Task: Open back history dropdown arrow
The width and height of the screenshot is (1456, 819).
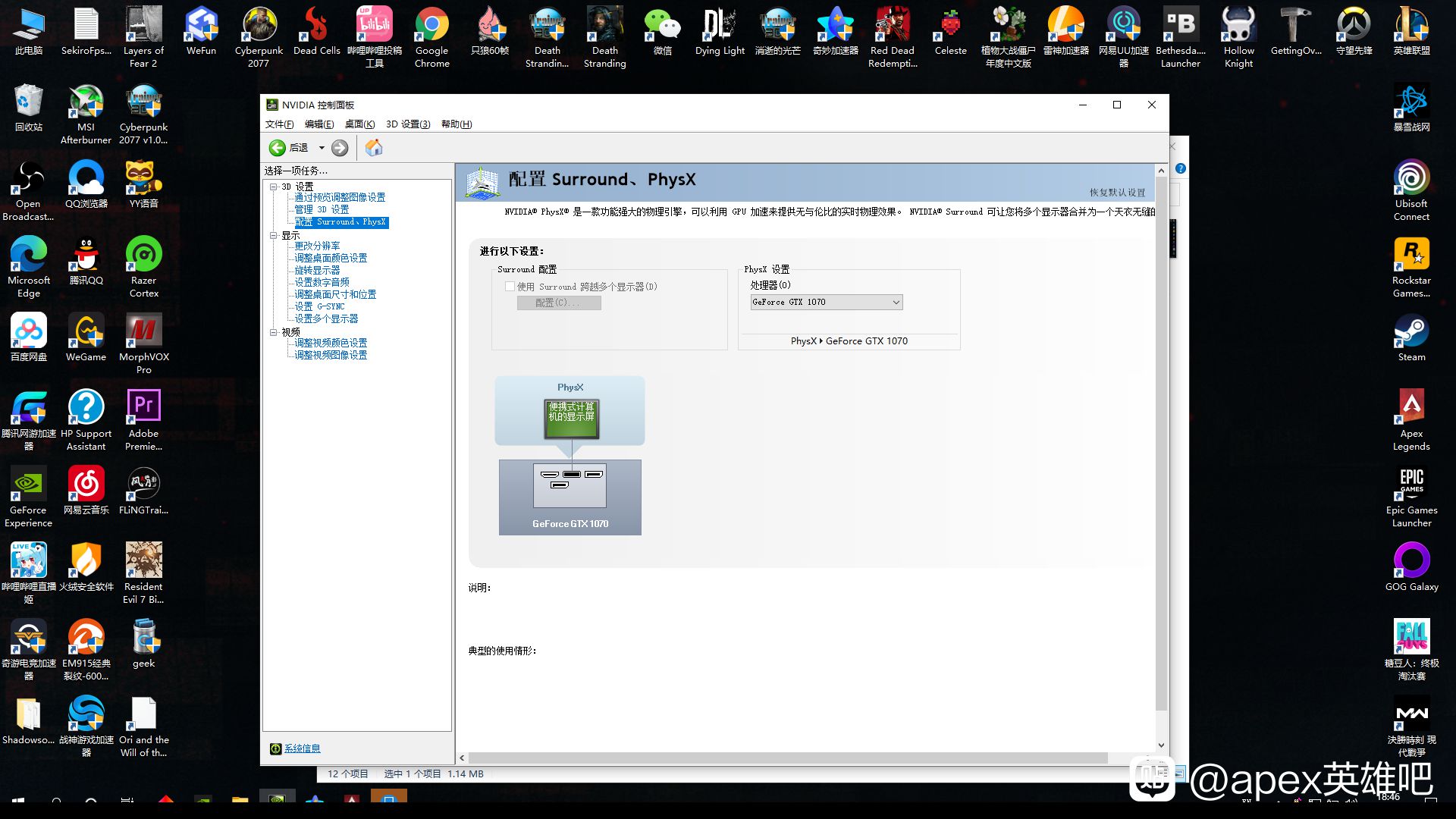Action: pos(322,148)
